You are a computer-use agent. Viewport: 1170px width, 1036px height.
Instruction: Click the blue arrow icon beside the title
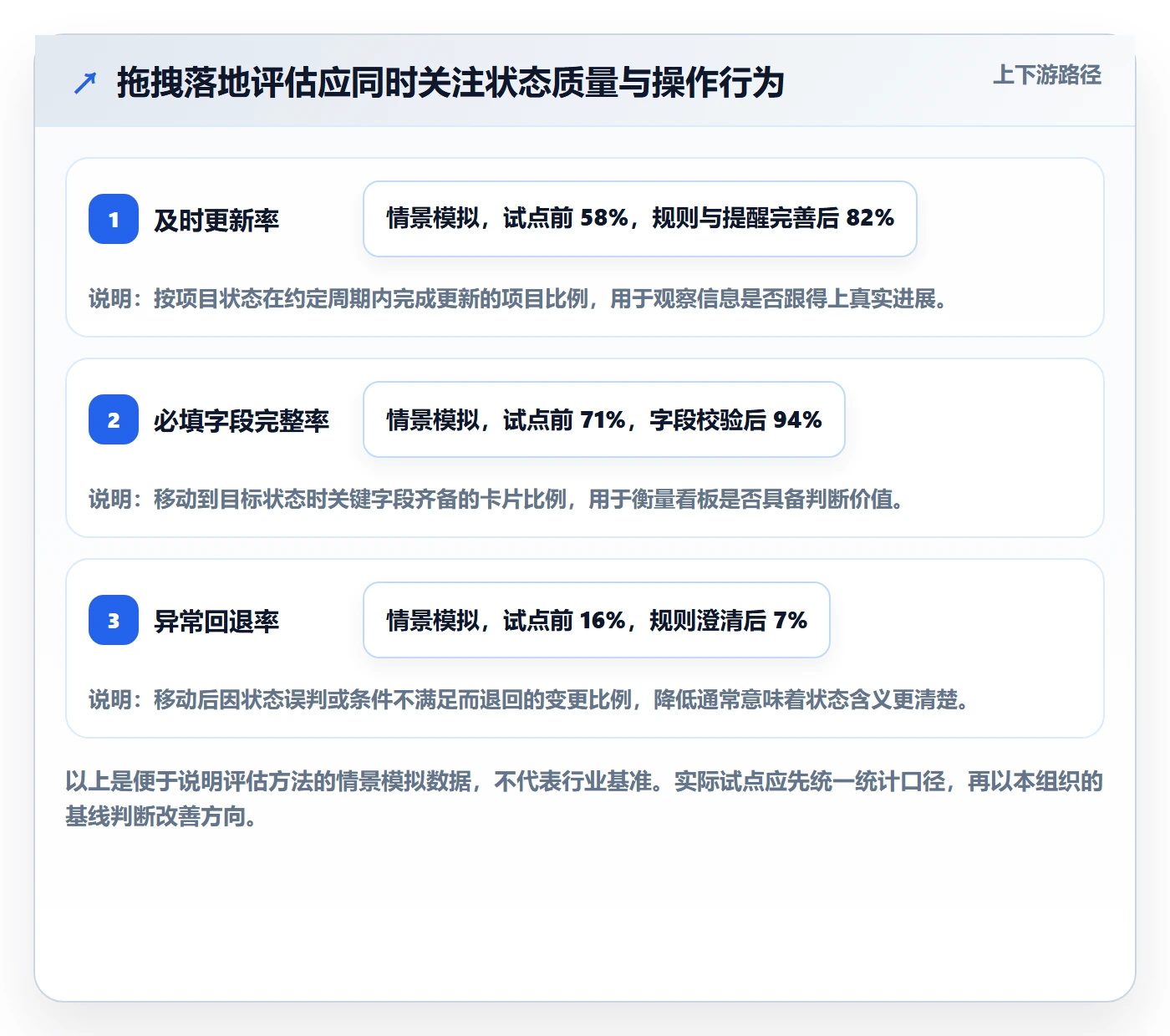point(85,83)
